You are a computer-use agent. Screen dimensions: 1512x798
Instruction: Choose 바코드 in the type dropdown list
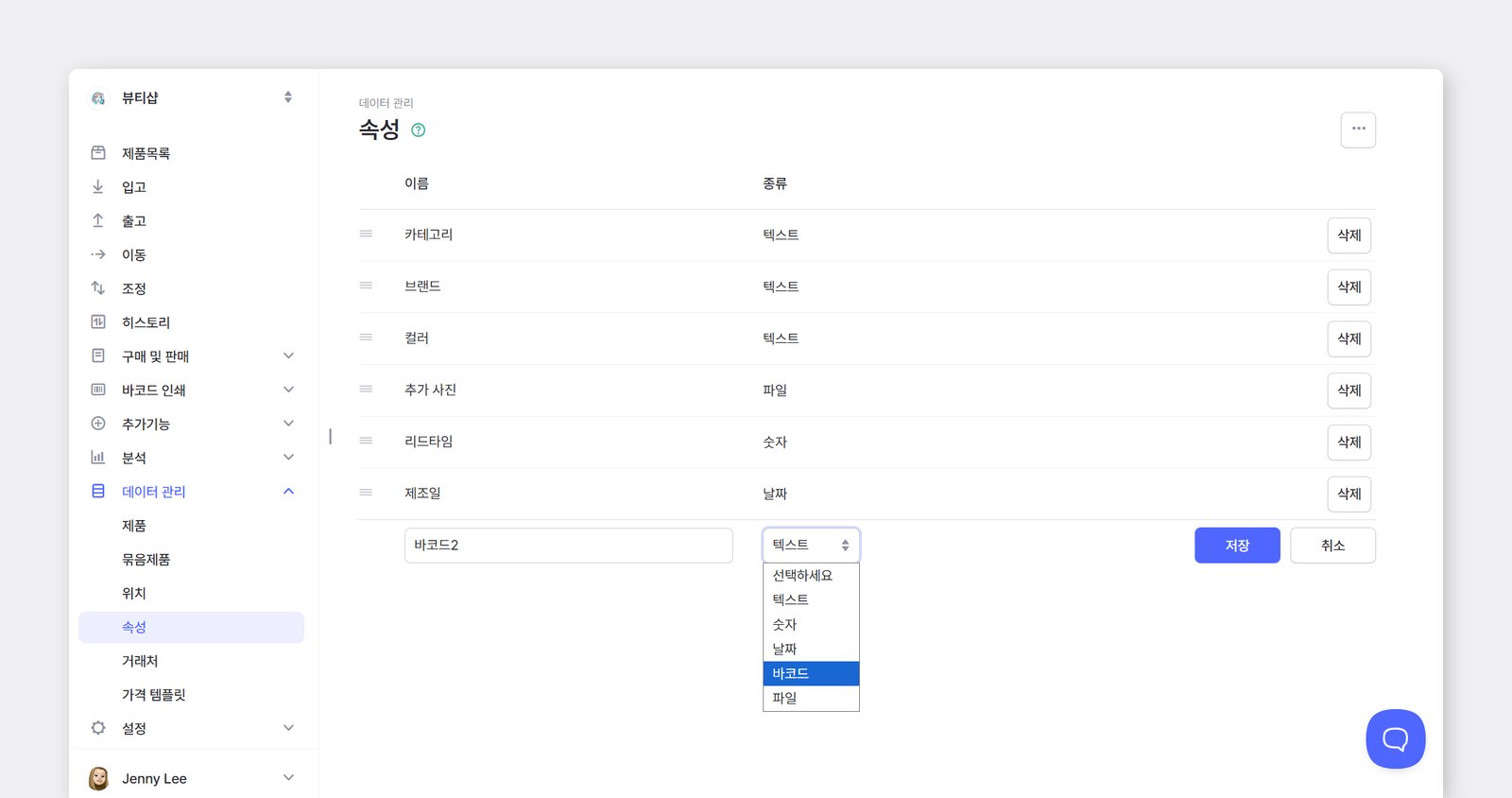(811, 673)
